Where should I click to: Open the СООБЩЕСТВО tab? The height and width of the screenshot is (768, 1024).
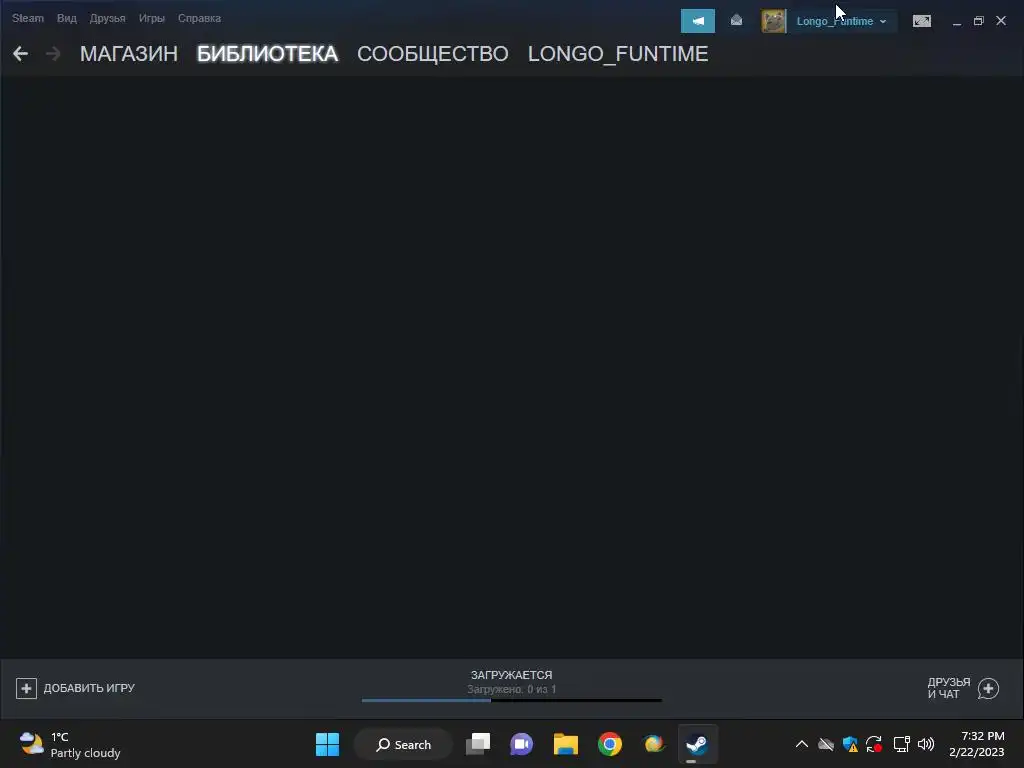click(432, 54)
